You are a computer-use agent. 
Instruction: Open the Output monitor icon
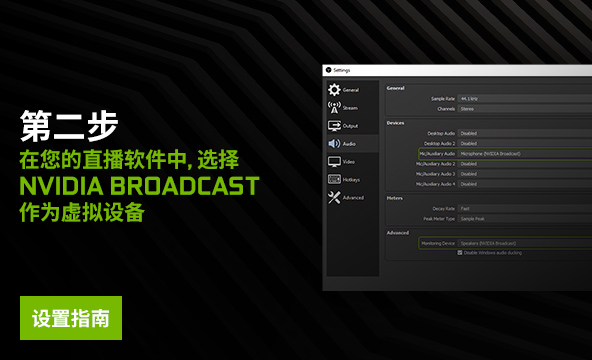pos(334,126)
